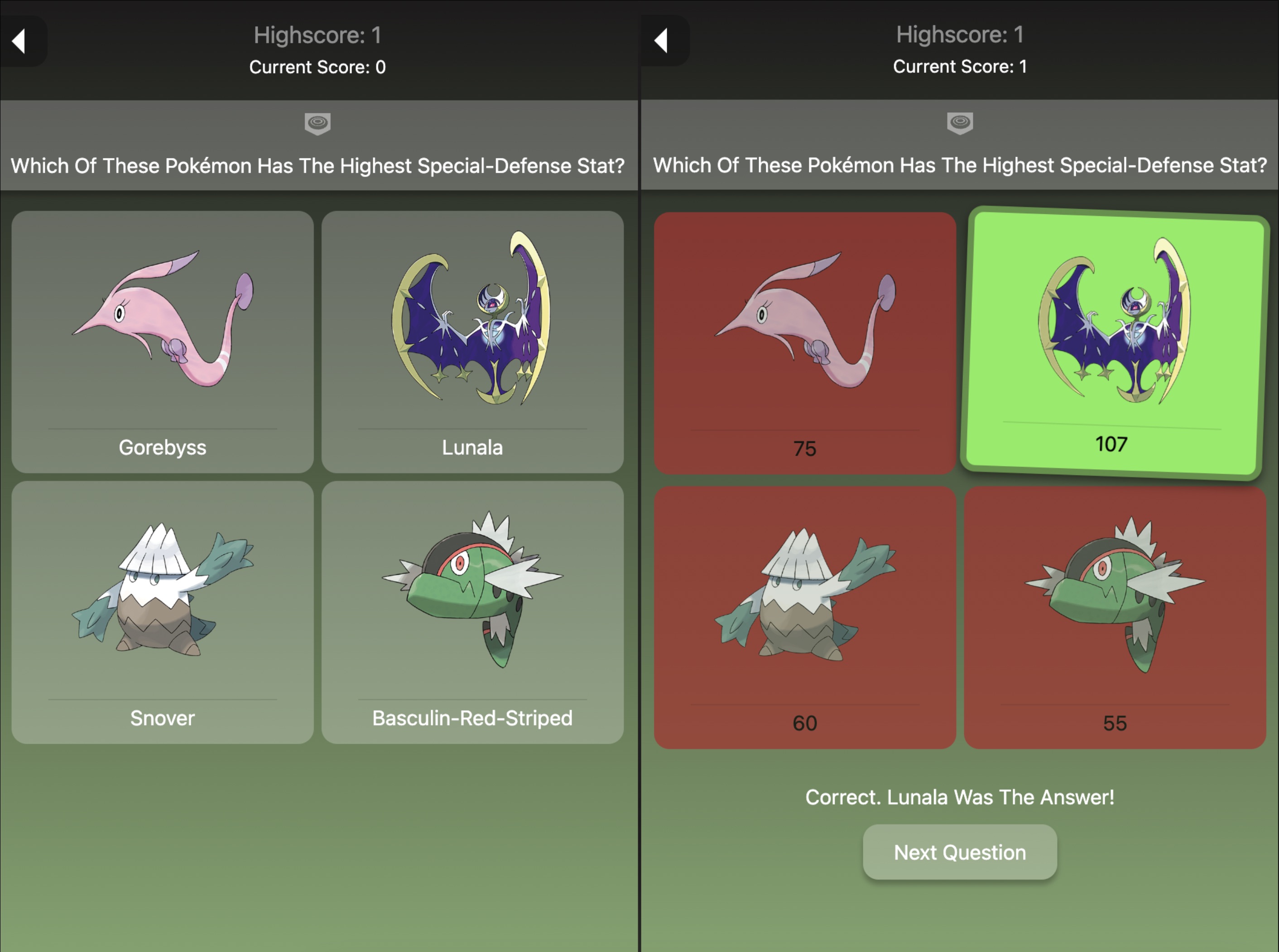The width and height of the screenshot is (1279, 952).
Task: Click the back arrow on right screen
Action: coord(661,40)
